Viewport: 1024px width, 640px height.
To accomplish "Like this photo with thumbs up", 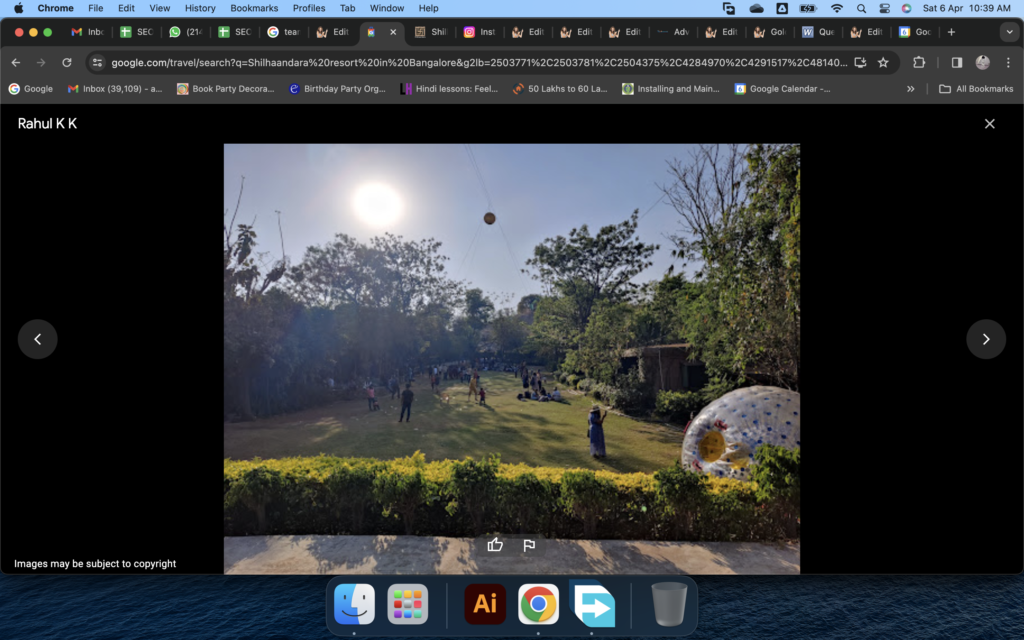I will (495, 545).
